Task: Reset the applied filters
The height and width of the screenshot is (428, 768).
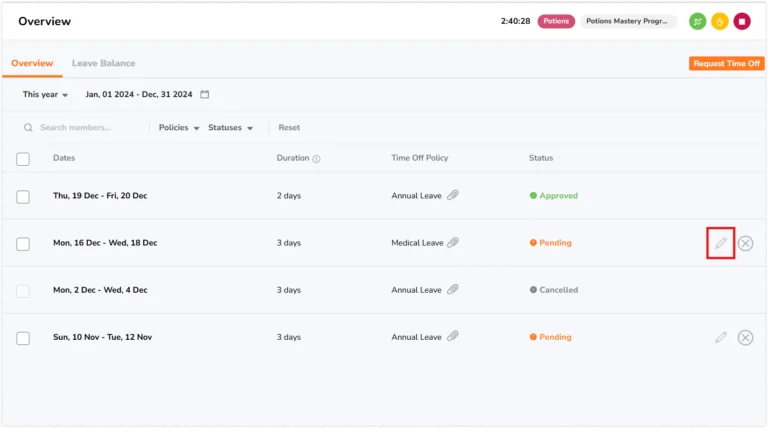Action: click(x=289, y=128)
